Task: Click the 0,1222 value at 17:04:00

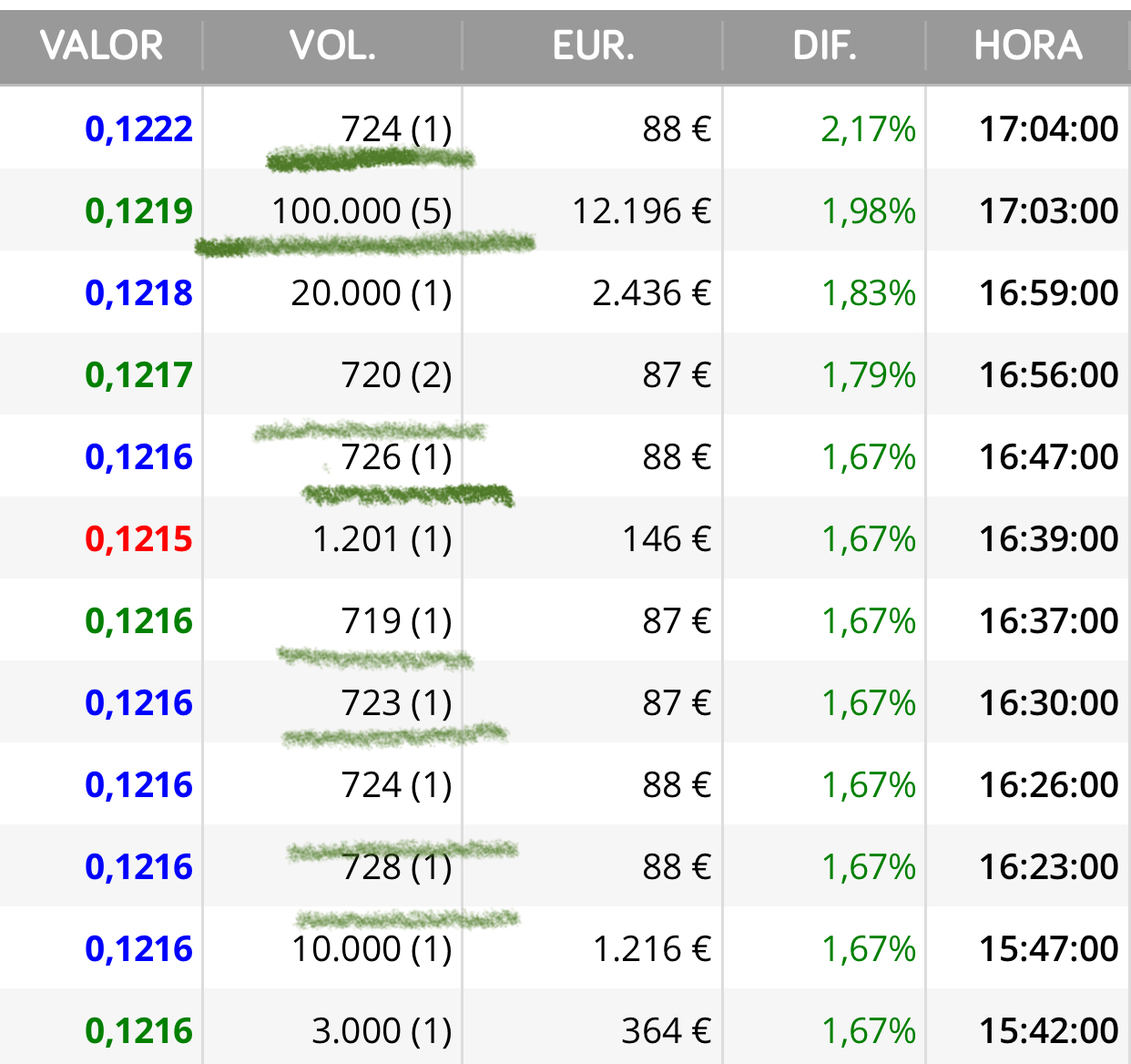Action: point(138,129)
